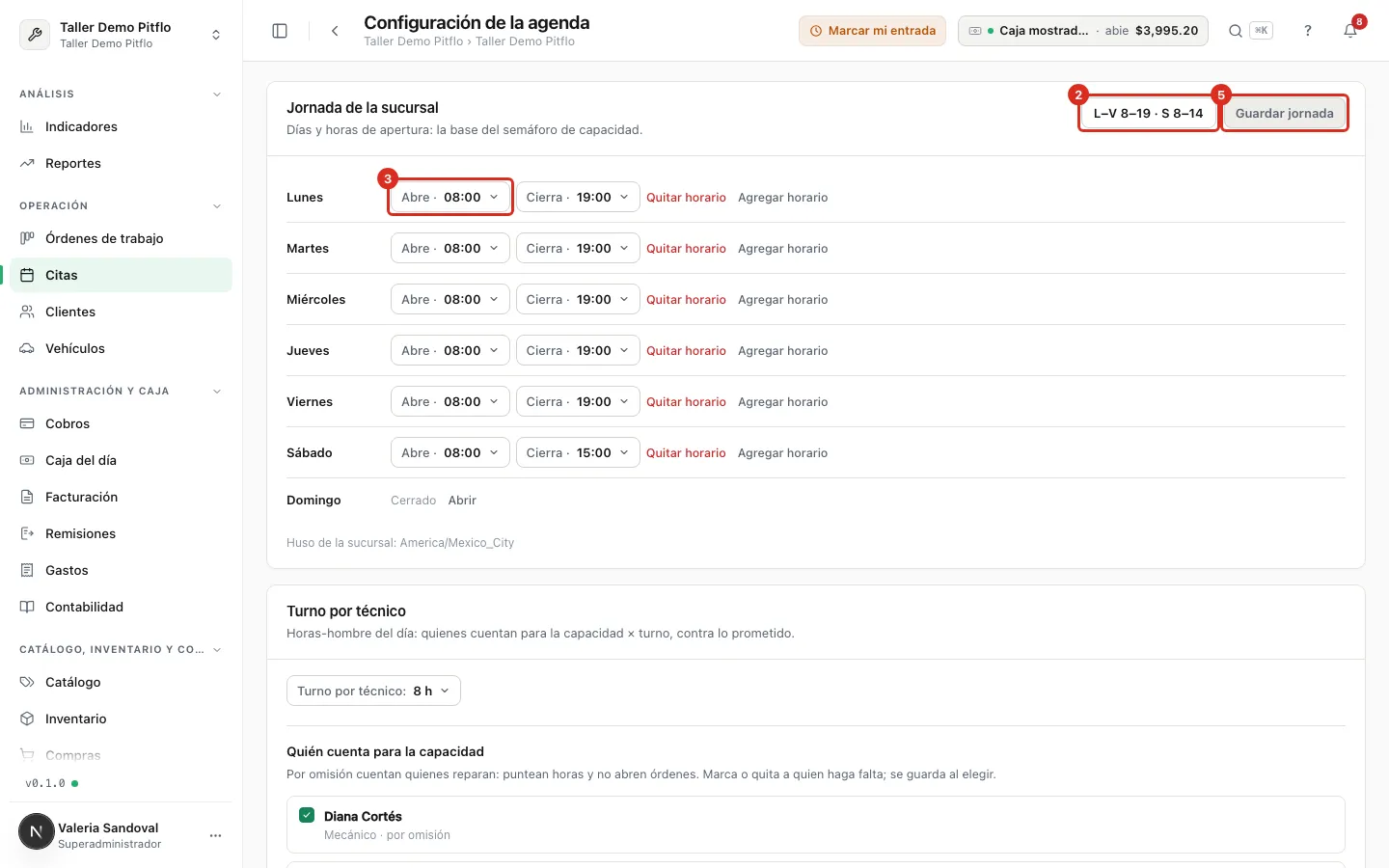Click Quitar horario for Miércoles
The width and height of the screenshot is (1389, 868).
(686, 299)
